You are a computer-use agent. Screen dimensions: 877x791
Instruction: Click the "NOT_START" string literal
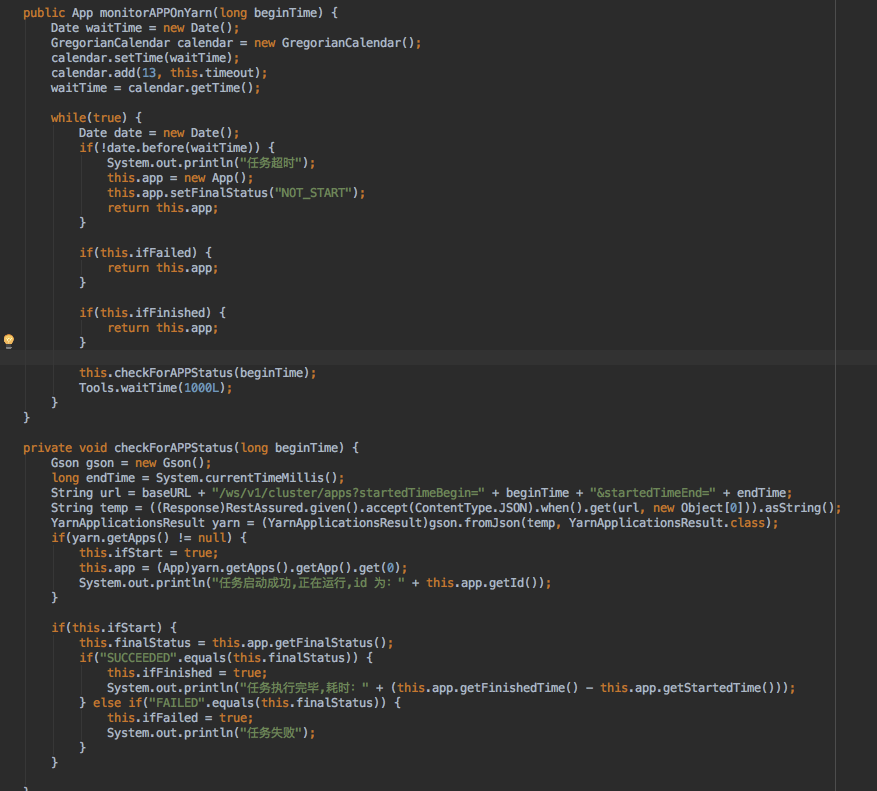click(x=316, y=192)
